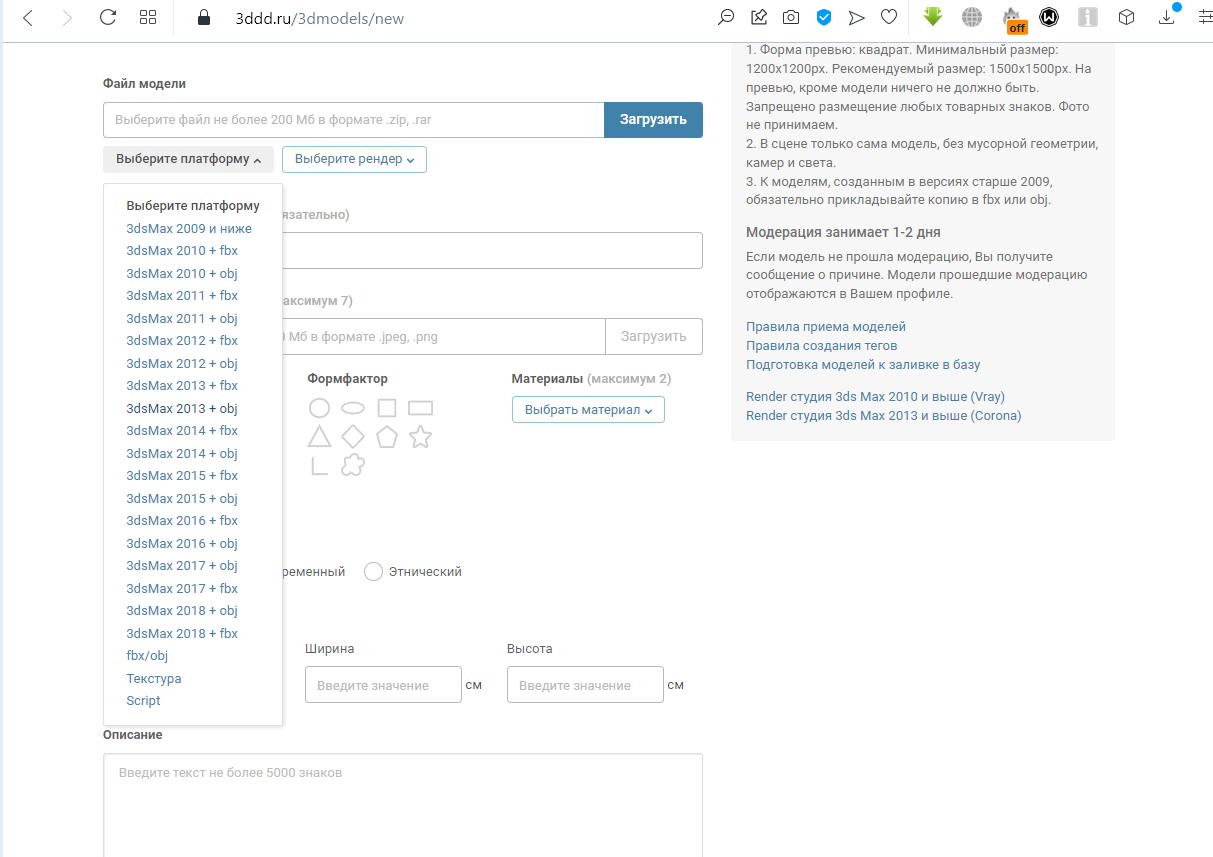Collapse the Выберите платформу dropdown button
1213x857 pixels.
(x=188, y=159)
